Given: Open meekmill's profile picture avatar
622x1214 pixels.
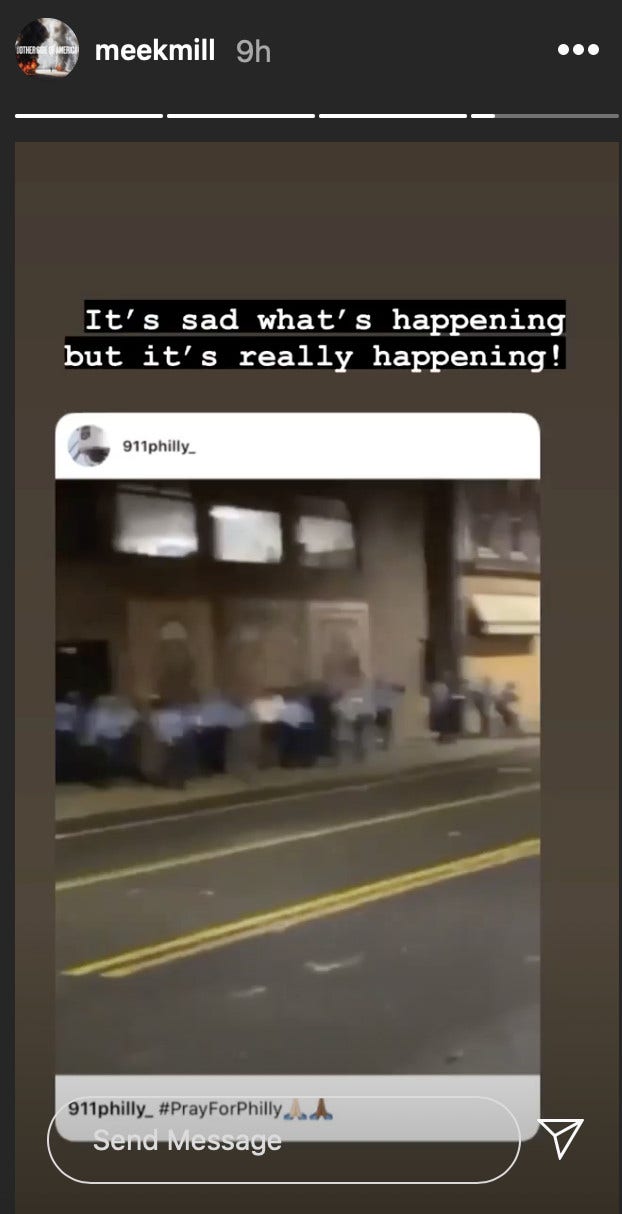Looking at the screenshot, I should (47, 49).
